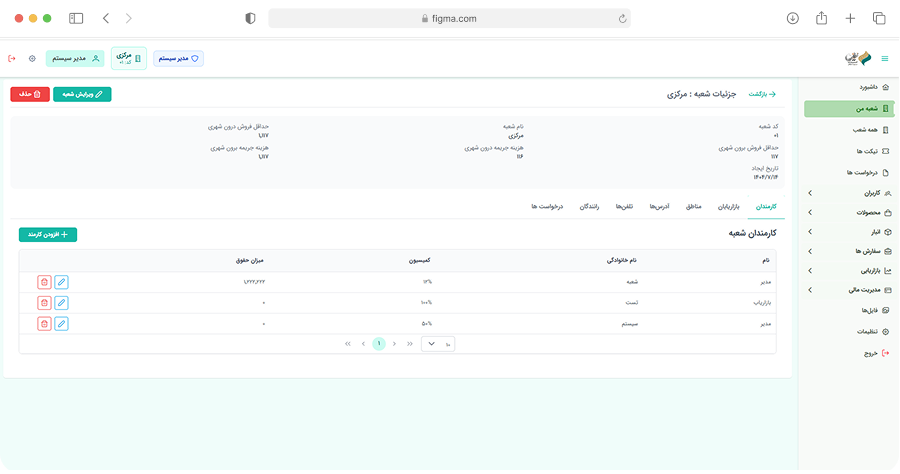Click pencil edit icon in third employee row

[x=61, y=323]
